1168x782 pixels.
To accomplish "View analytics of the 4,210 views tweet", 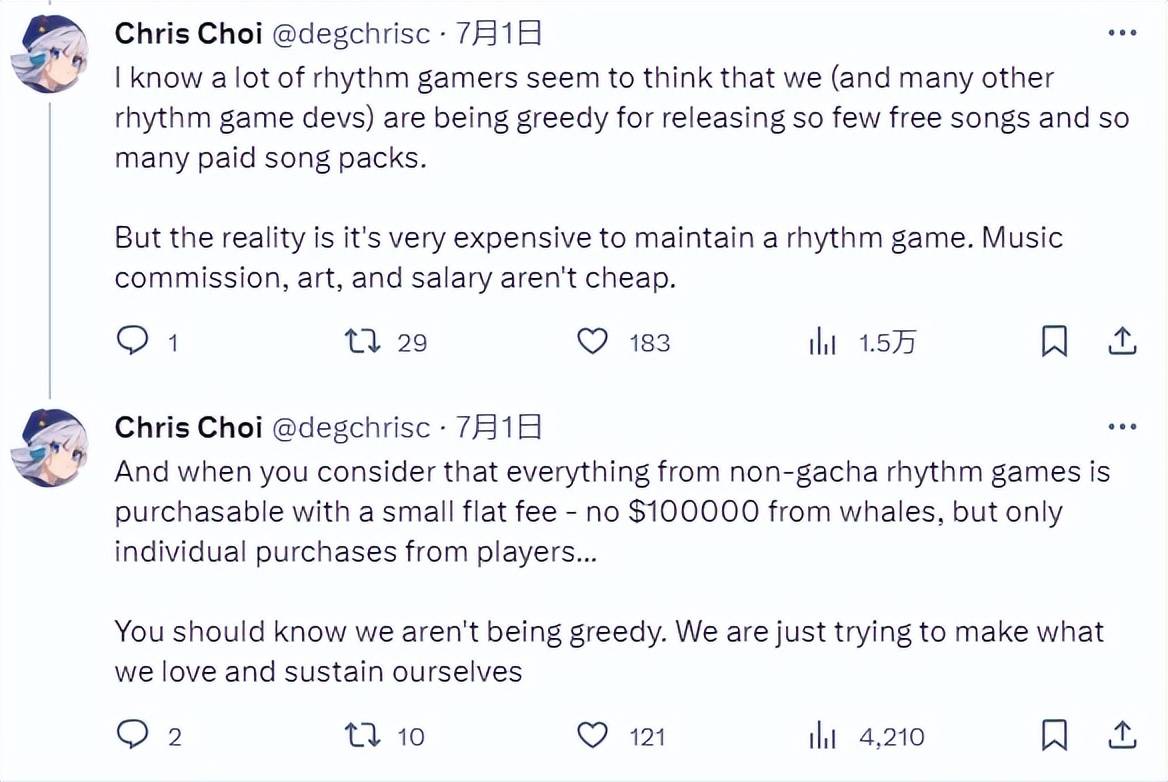I will click(822, 738).
